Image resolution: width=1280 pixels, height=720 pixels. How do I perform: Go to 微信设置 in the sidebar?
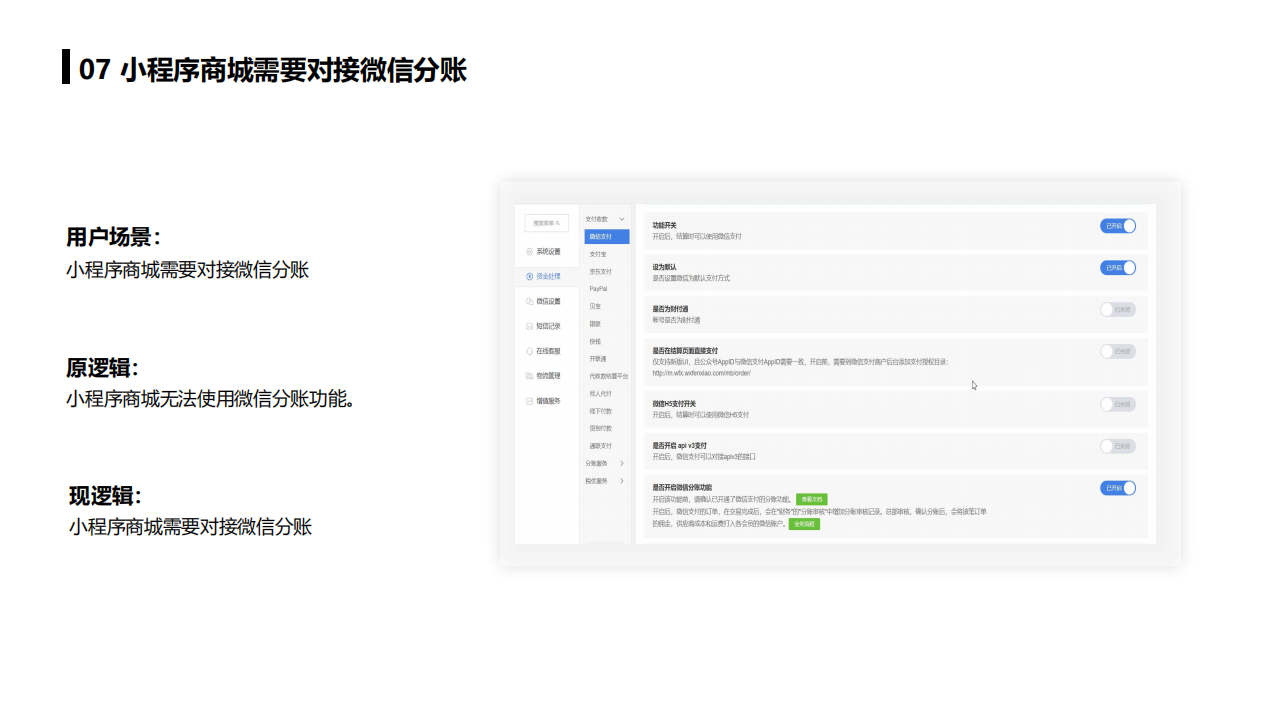point(546,301)
